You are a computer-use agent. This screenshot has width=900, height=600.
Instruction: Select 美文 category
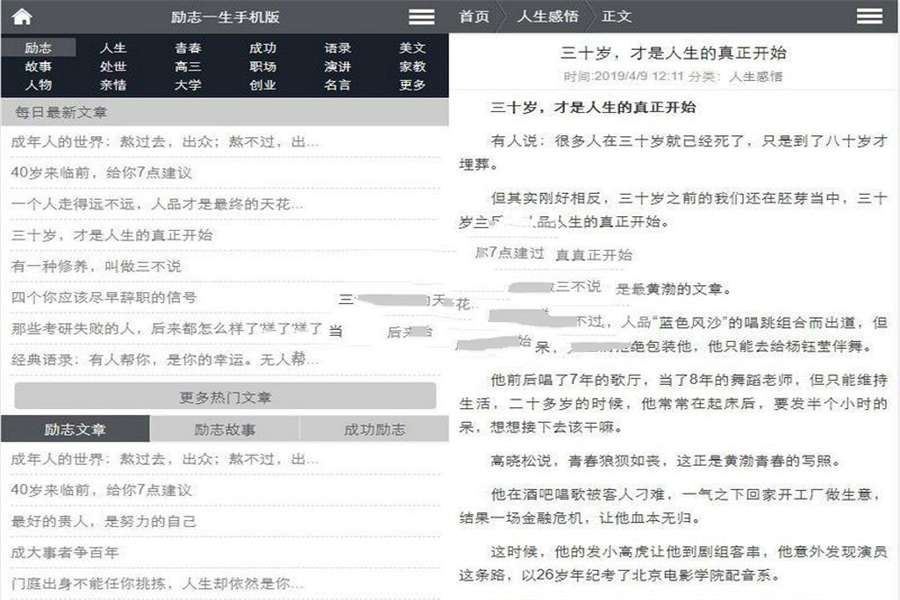pyautogui.click(x=412, y=48)
